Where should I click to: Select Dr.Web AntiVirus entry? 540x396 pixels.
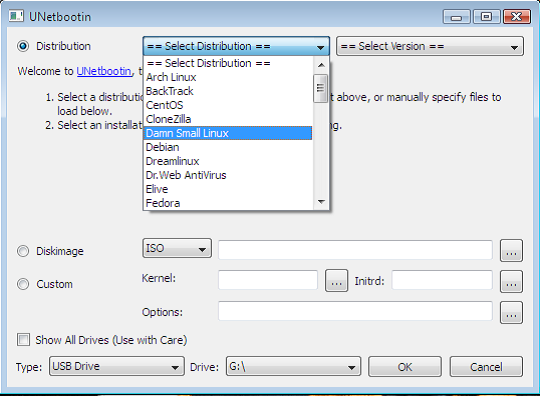pos(228,175)
